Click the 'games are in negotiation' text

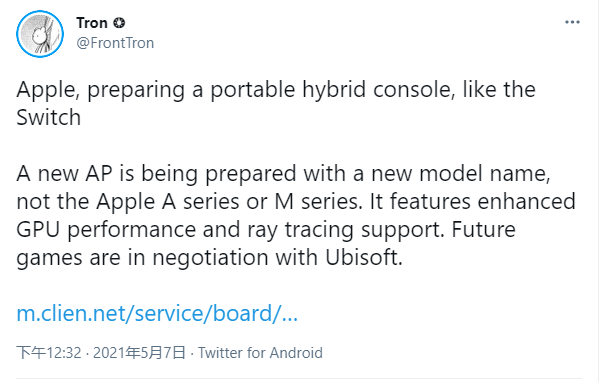[142, 258]
